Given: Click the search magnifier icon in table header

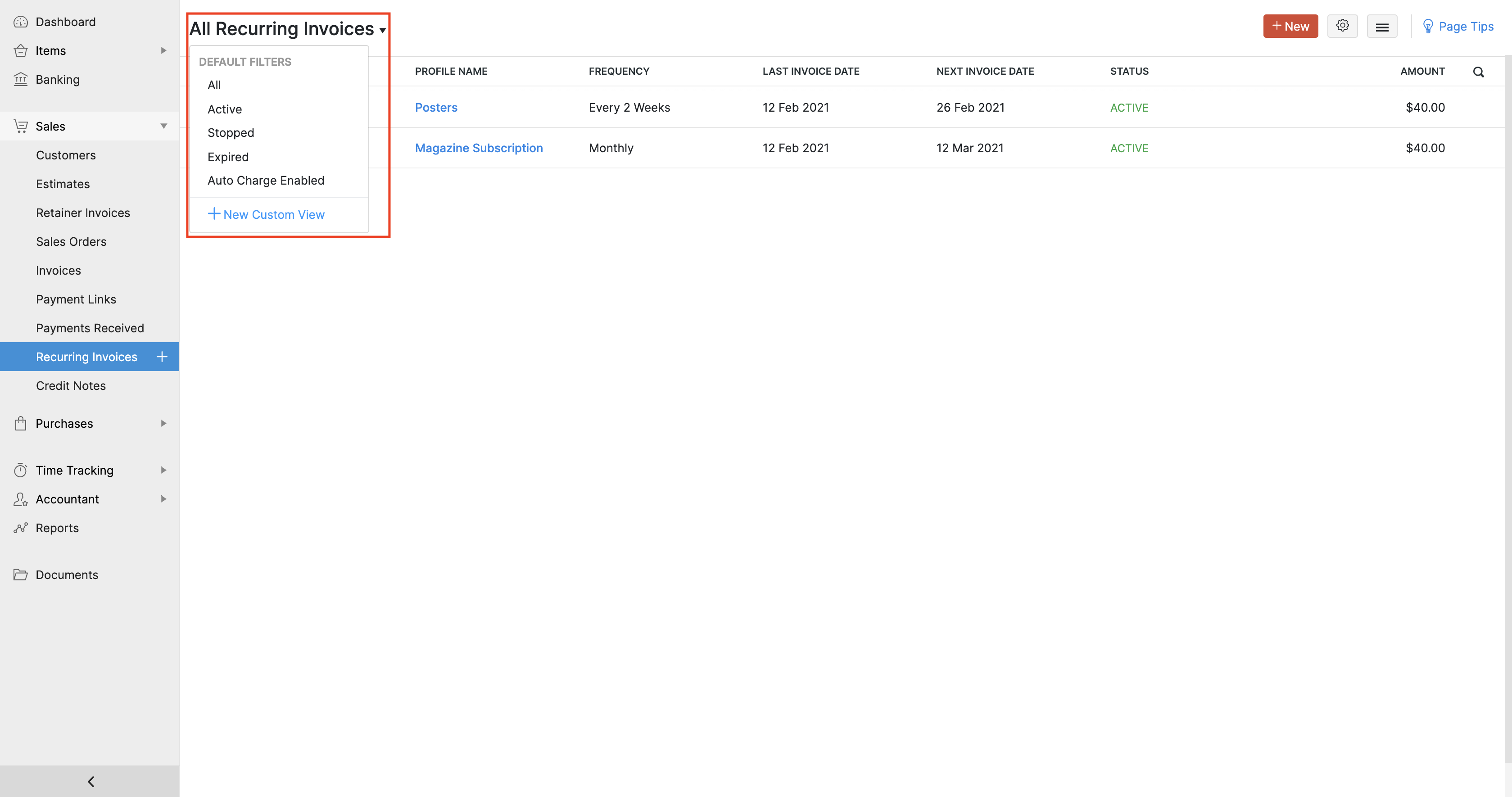Looking at the screenshot, I should (x=1478, y=72).
